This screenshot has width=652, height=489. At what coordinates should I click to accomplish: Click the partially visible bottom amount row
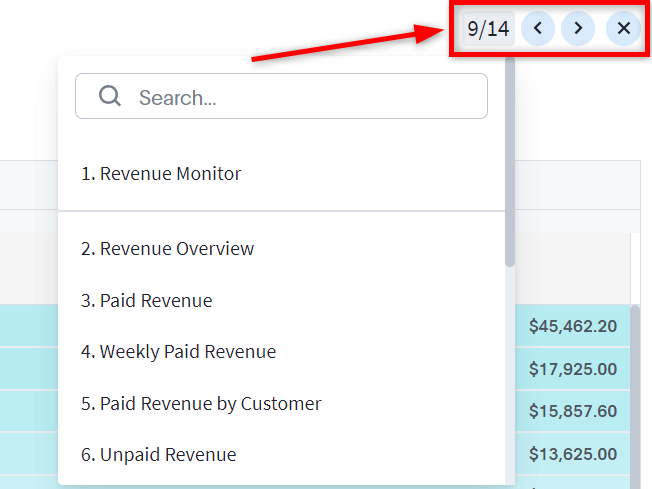[572, 483]
